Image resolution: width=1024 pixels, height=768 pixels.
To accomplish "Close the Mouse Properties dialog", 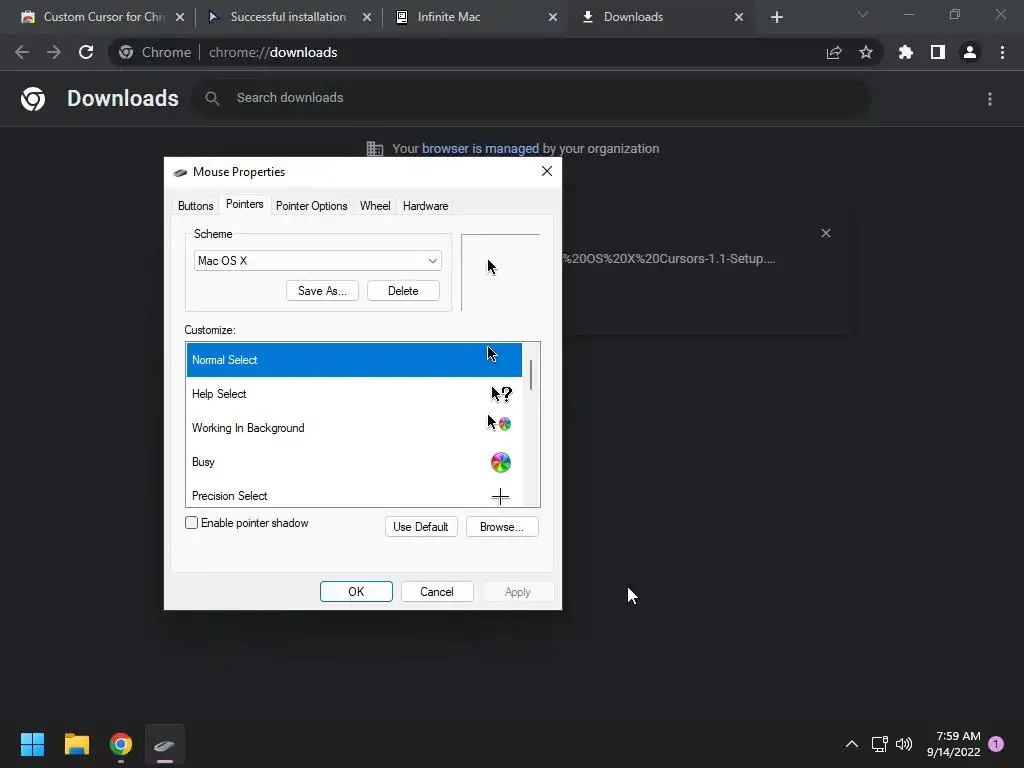I will 547,171.
